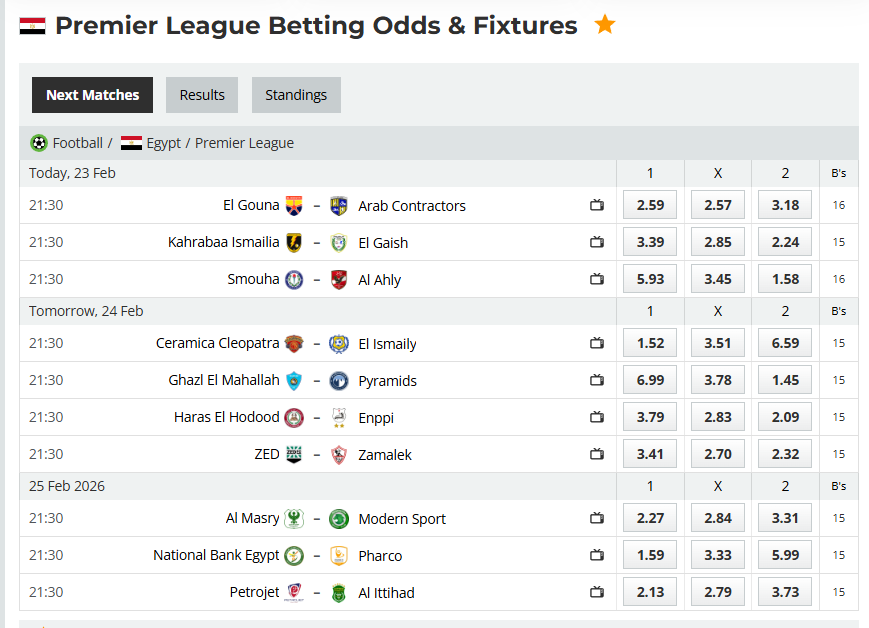The width and height of the screenshot is (869, 628).
Task: Click the Zamalek team badge icon
Action: click(340, 454)
